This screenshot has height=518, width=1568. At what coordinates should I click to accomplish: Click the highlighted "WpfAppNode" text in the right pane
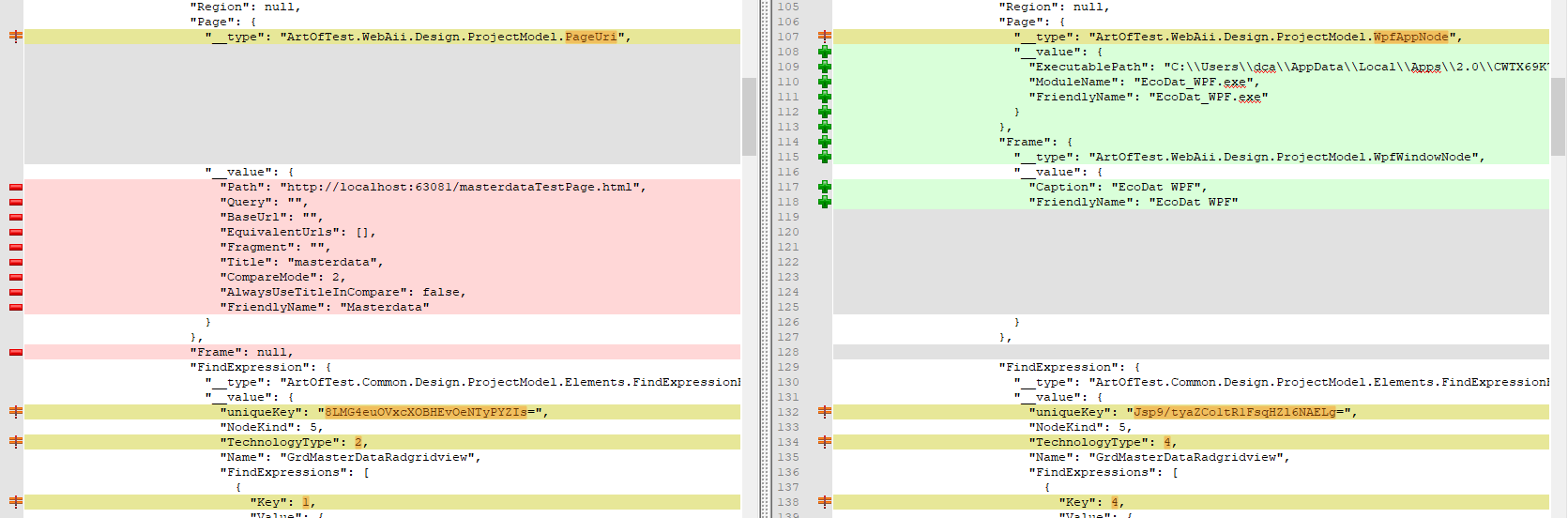pos(1410,37)
